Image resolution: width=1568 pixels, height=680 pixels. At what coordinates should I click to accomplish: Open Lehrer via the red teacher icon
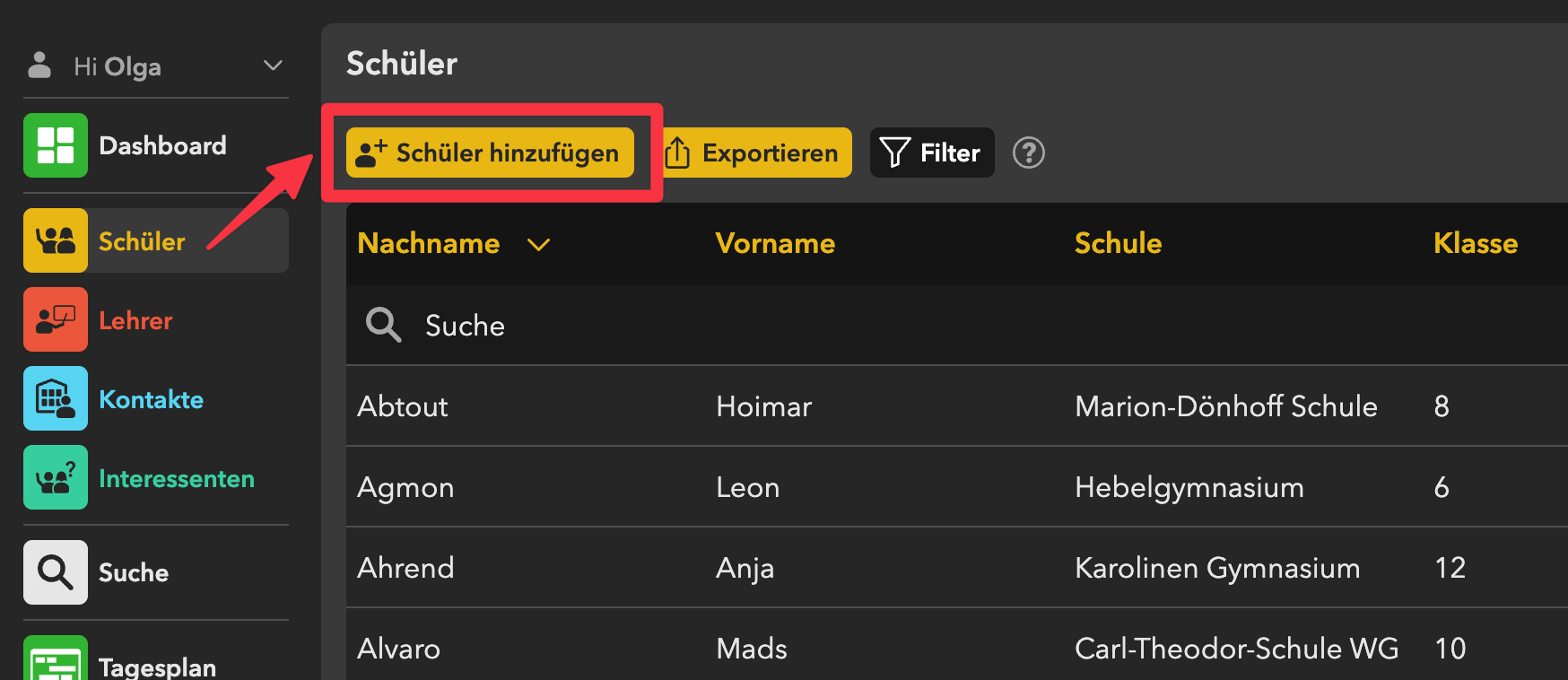pyautogui.click(x=56, y=319)
